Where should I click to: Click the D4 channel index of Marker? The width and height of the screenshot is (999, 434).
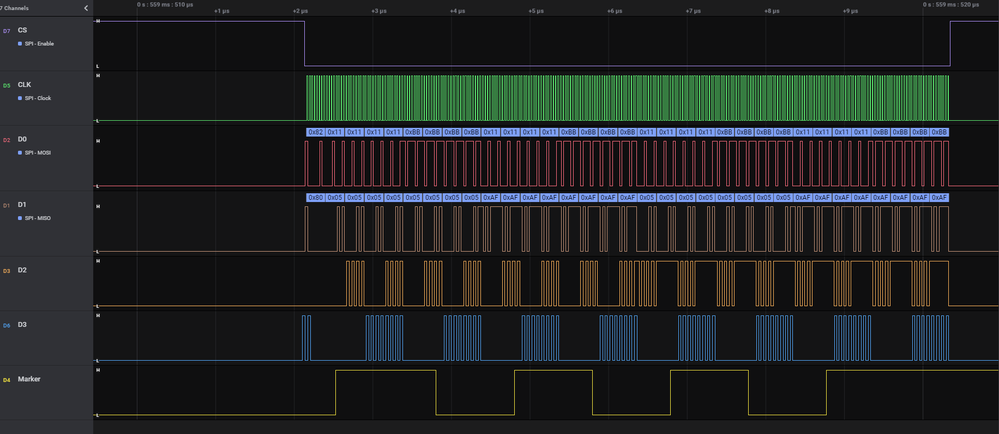pos(7,380)
